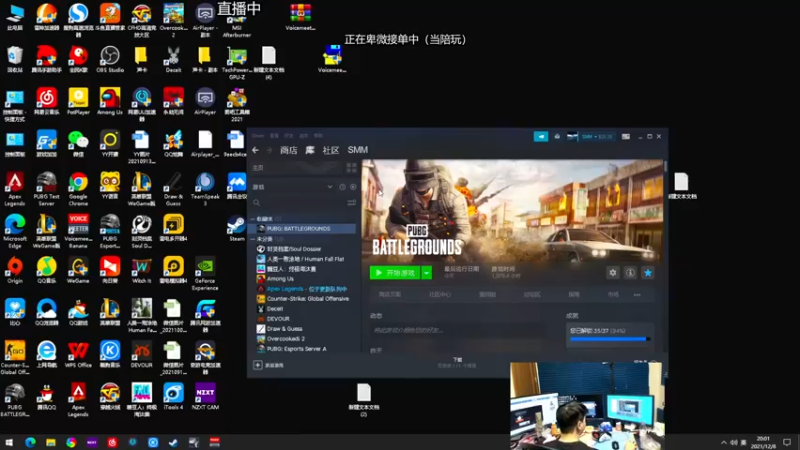Open the Origin desktop icon

click(x=15, y=270)
